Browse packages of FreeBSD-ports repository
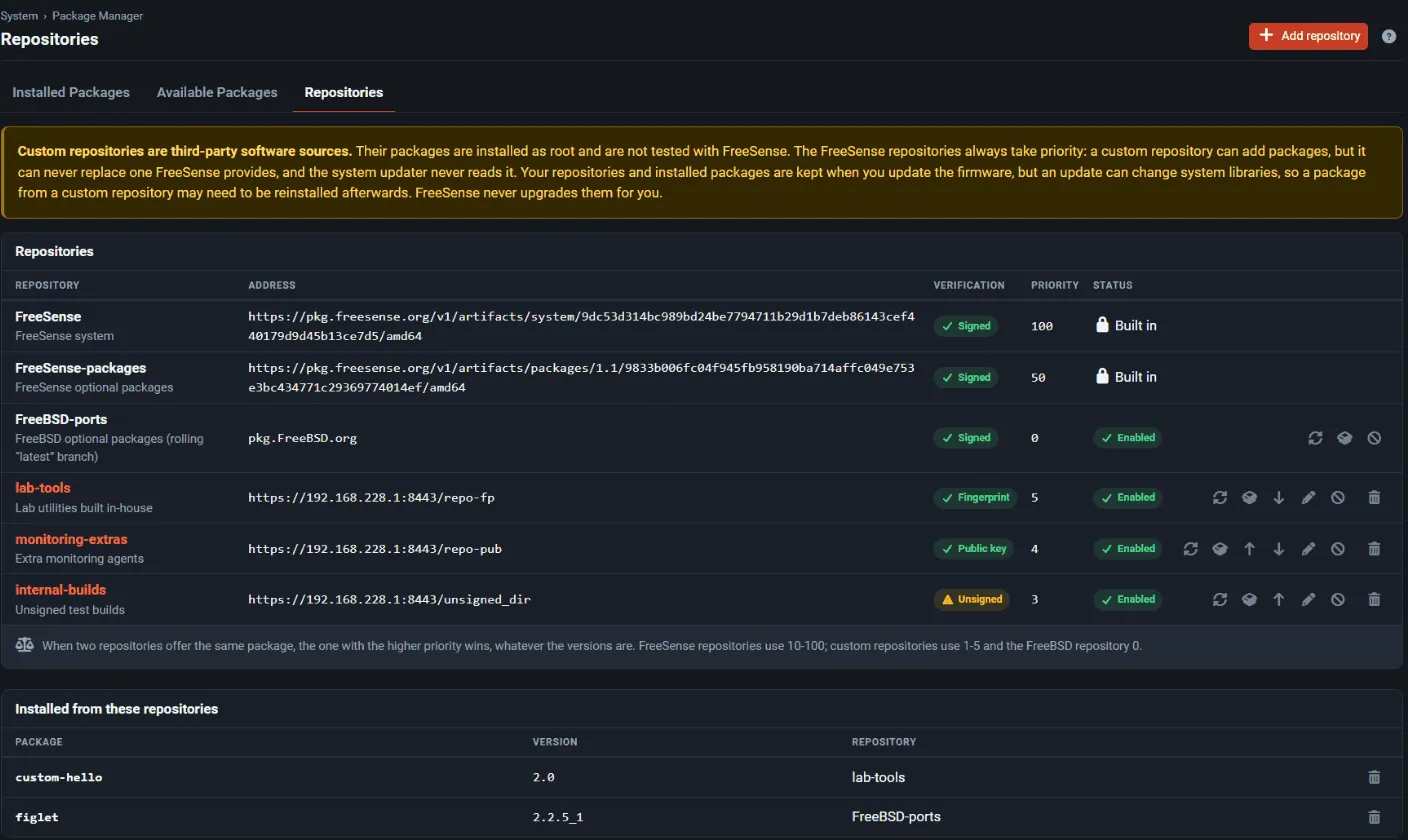 click(1345, 438)
